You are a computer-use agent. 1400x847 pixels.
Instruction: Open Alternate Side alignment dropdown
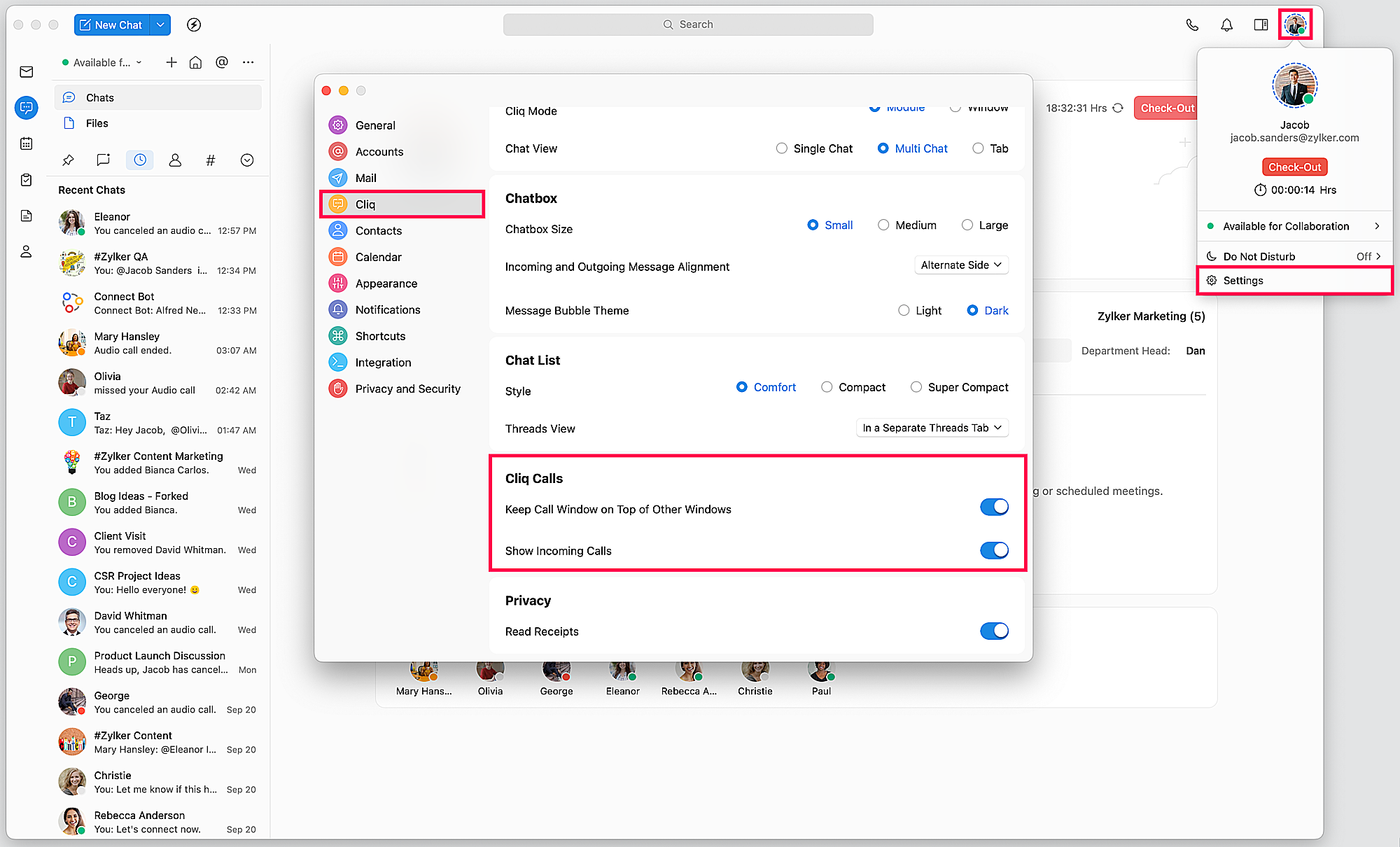[x=961, y=265]
